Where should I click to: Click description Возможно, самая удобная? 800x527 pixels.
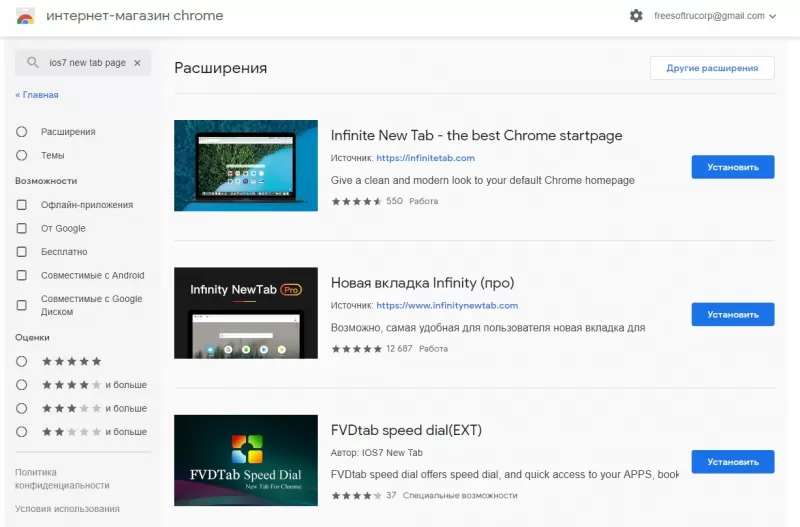(488, 328)
